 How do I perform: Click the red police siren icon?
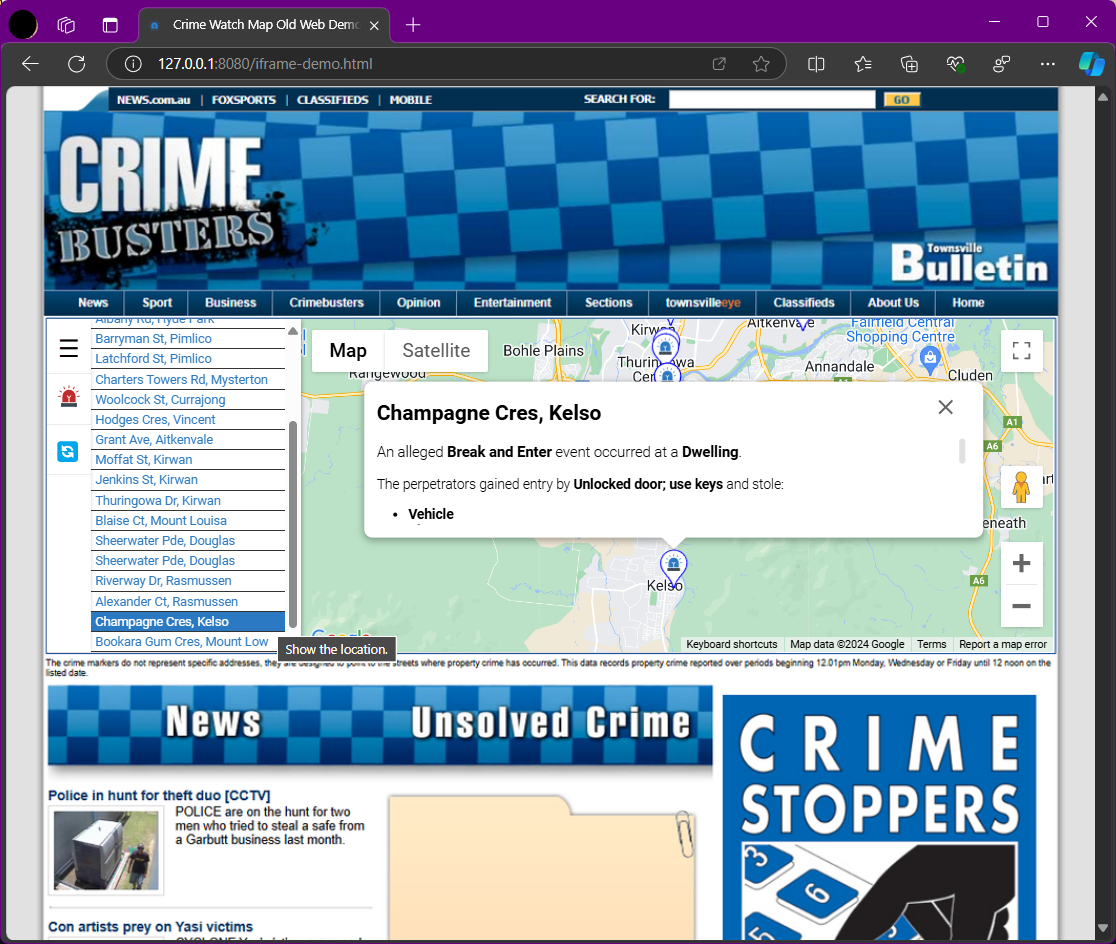point(68,397)
